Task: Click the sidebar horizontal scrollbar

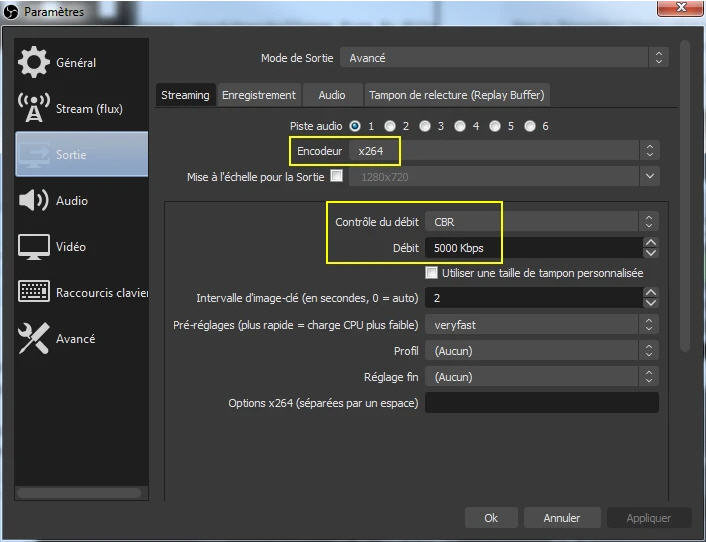Action: pos(79,493)
